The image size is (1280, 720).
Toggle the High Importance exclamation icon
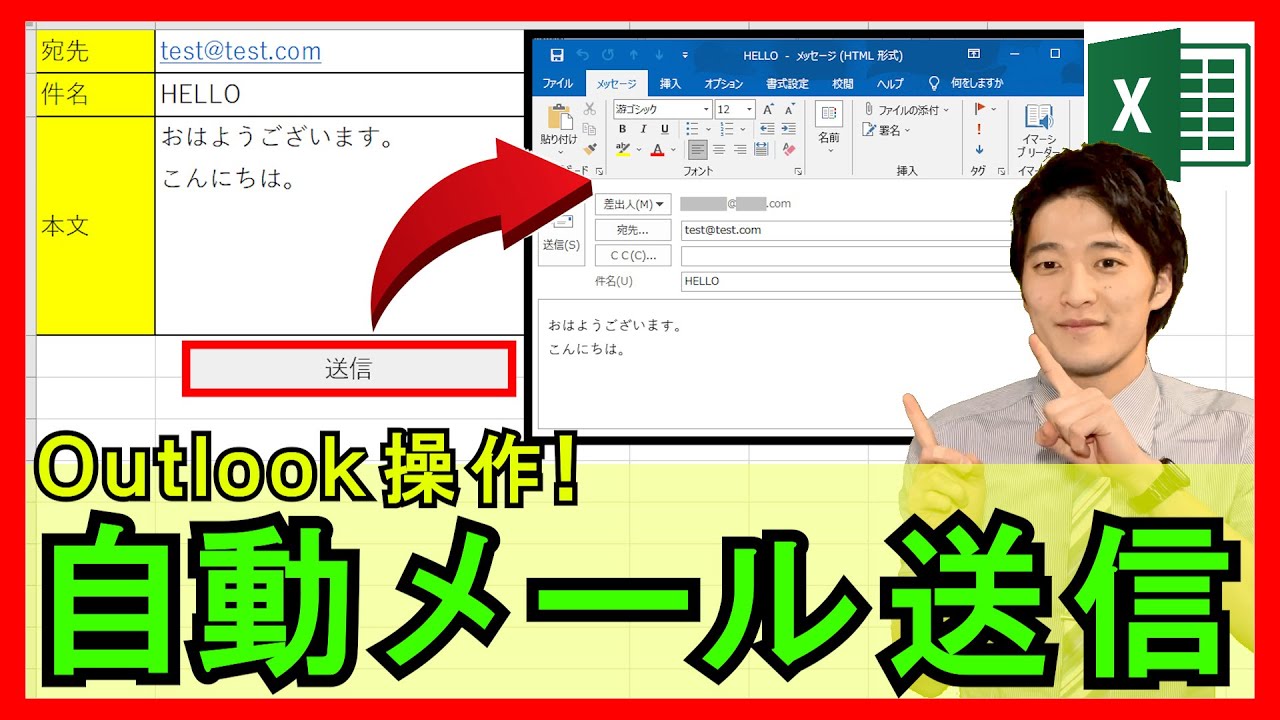point(979,129)
